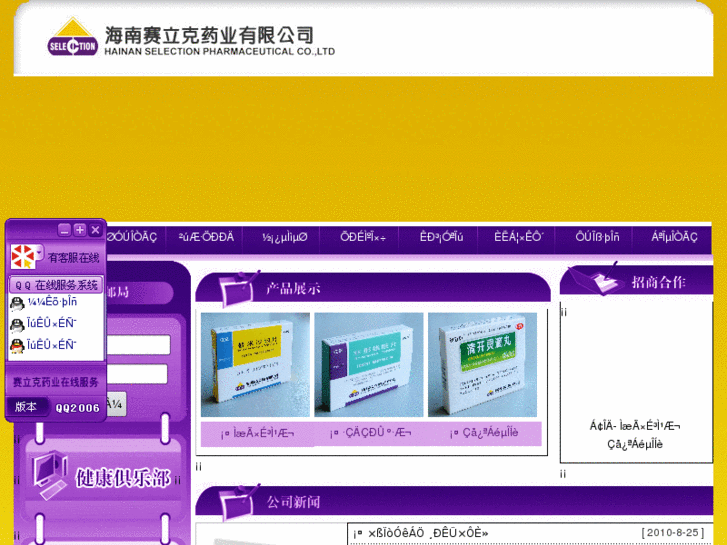The image size is (727, 545).
Task: Open the green '滴开灵' medicine box thumbnail
Action: [483, 365]
